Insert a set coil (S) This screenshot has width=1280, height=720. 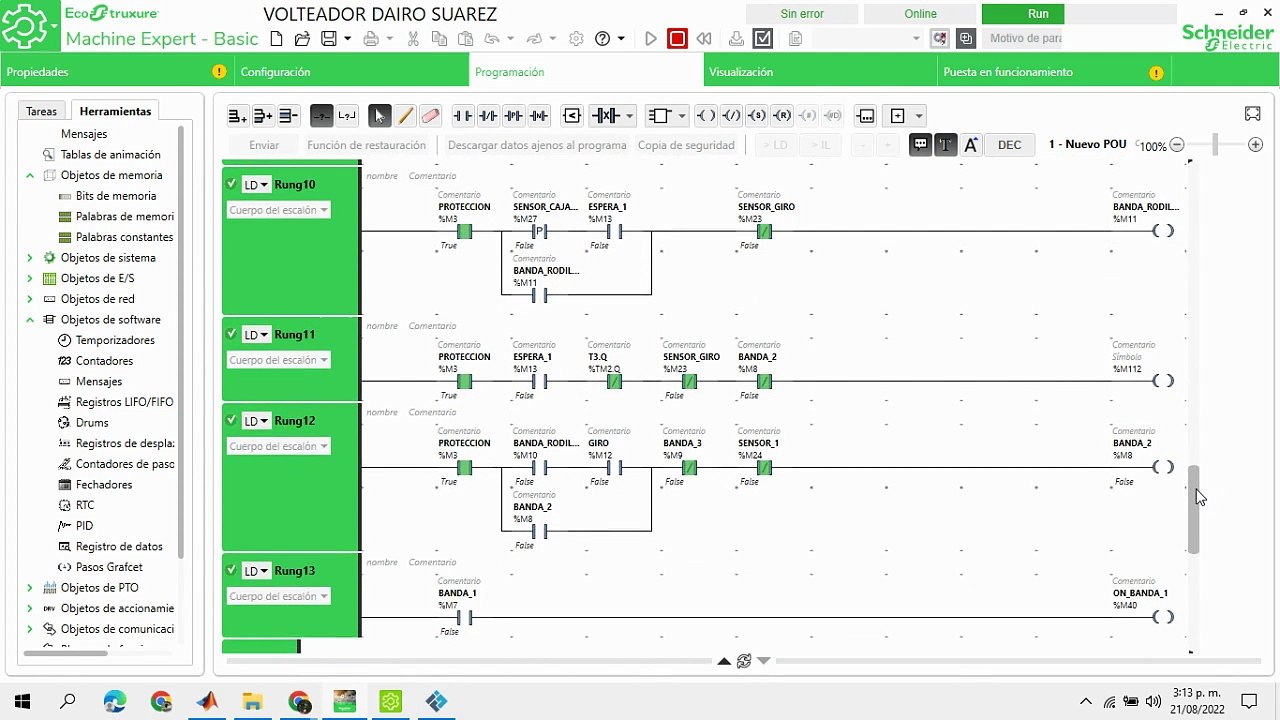(757, 116)
